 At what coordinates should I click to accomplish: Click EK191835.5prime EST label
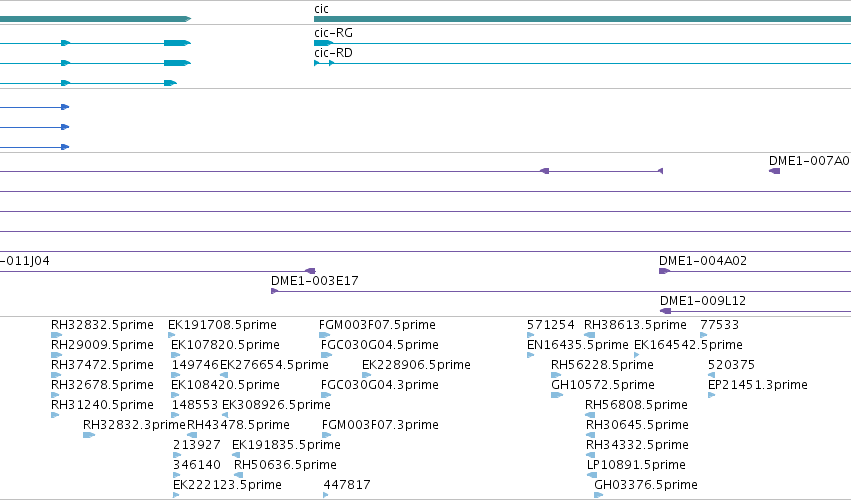click(286, 445)
